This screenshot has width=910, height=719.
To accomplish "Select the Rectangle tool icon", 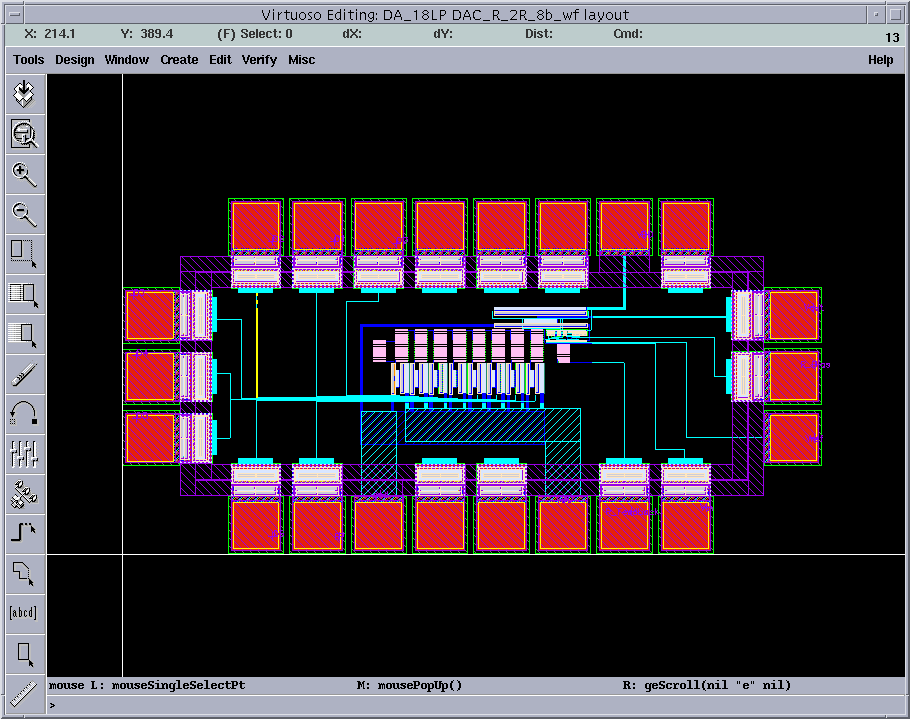I will coord(24,654).
